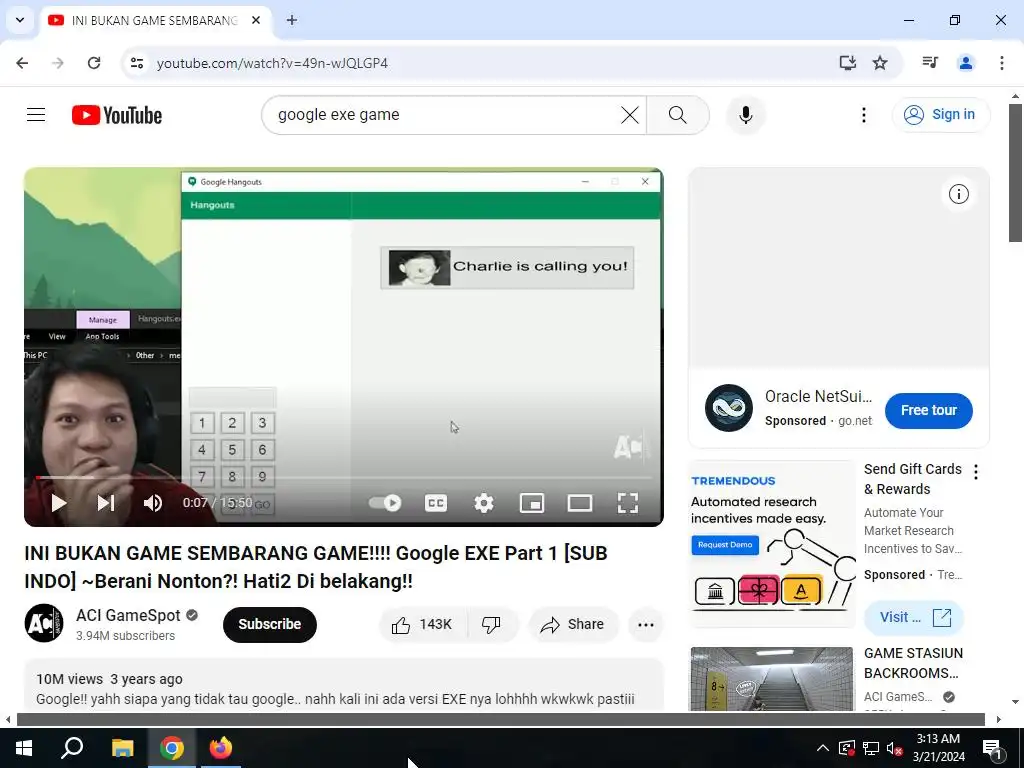The width and height of the screenshot is (1024, 768).
Task: Open the YouTube hamburger guide menu
Action: 36,115
